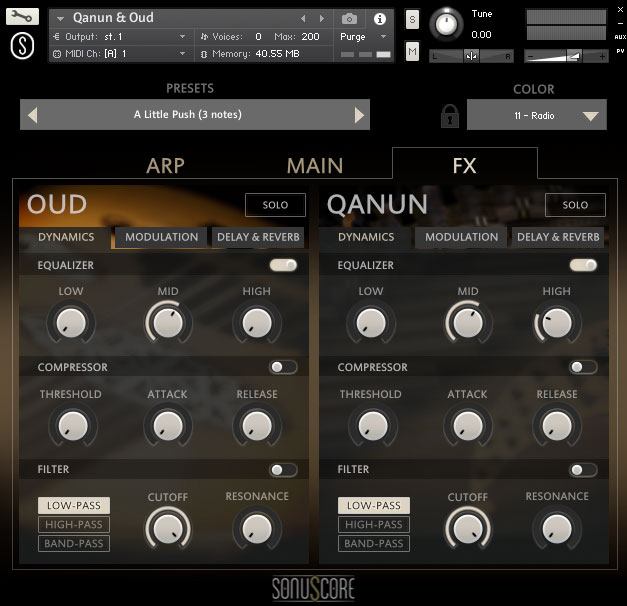Toggle the QANUN Equalizer switch
The width and height of the screenshot is (627, 606).
tap(583, 265)
